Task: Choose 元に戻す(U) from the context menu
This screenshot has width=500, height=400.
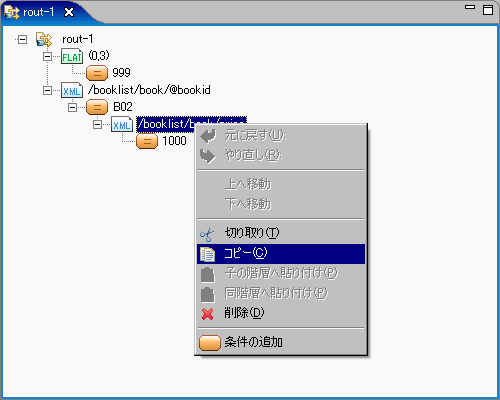Action: (x=281, y=136)
